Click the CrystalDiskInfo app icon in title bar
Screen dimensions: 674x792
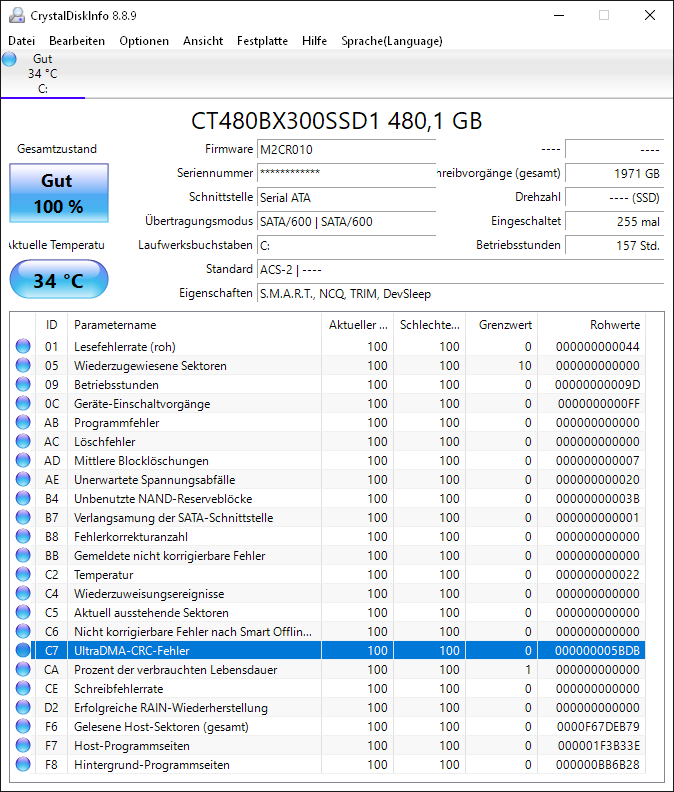click(x=17, y=15)
